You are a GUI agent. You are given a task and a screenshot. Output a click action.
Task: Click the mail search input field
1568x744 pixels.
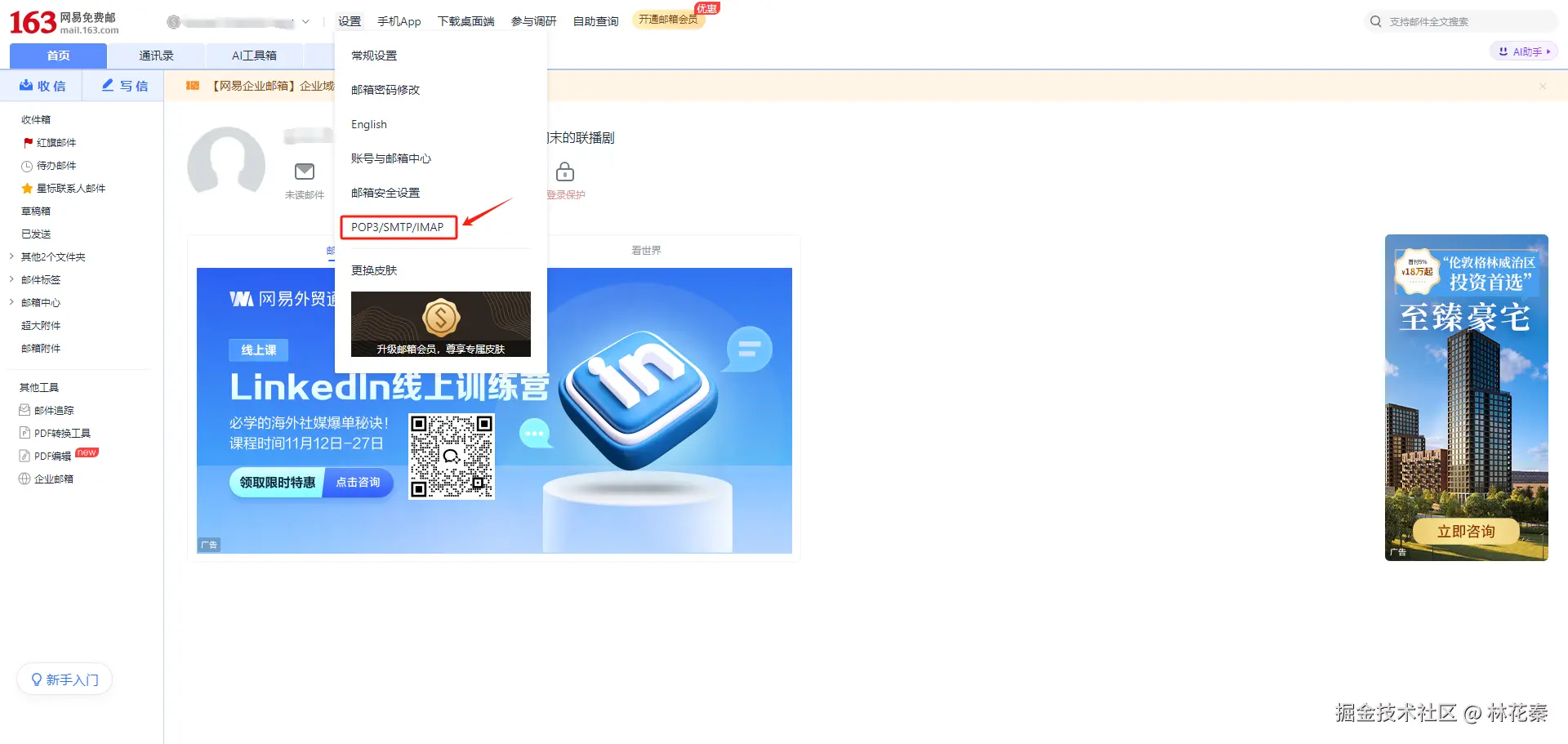[x=1462, y=20]
